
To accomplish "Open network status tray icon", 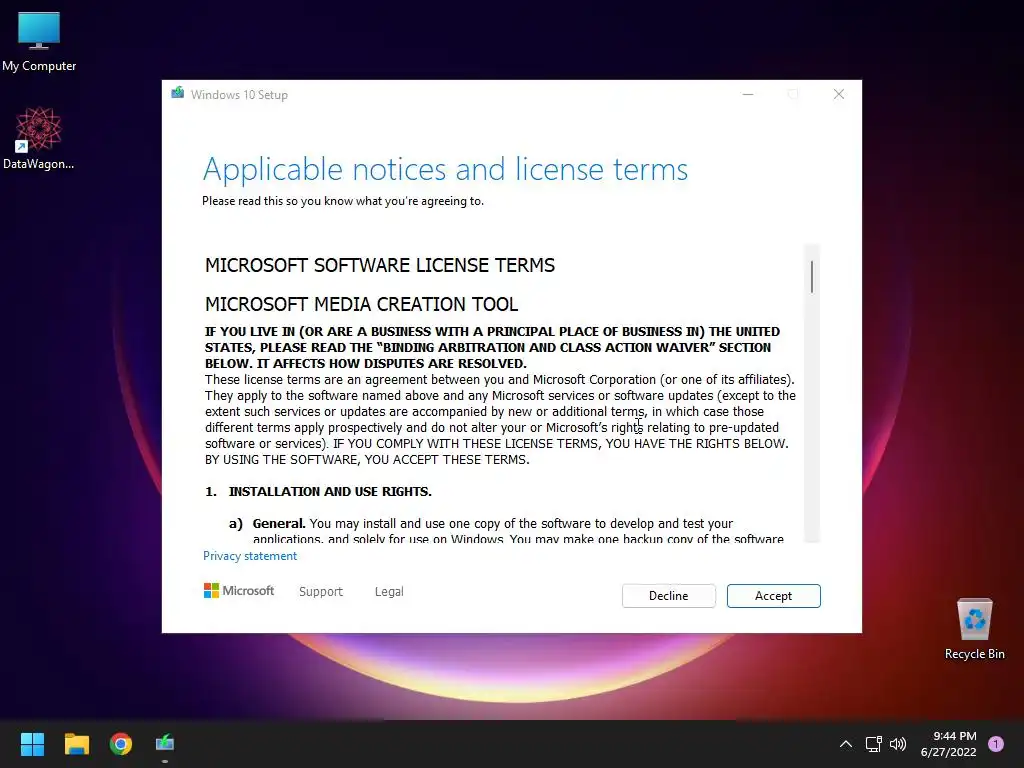I will click(x=873, y=744).
